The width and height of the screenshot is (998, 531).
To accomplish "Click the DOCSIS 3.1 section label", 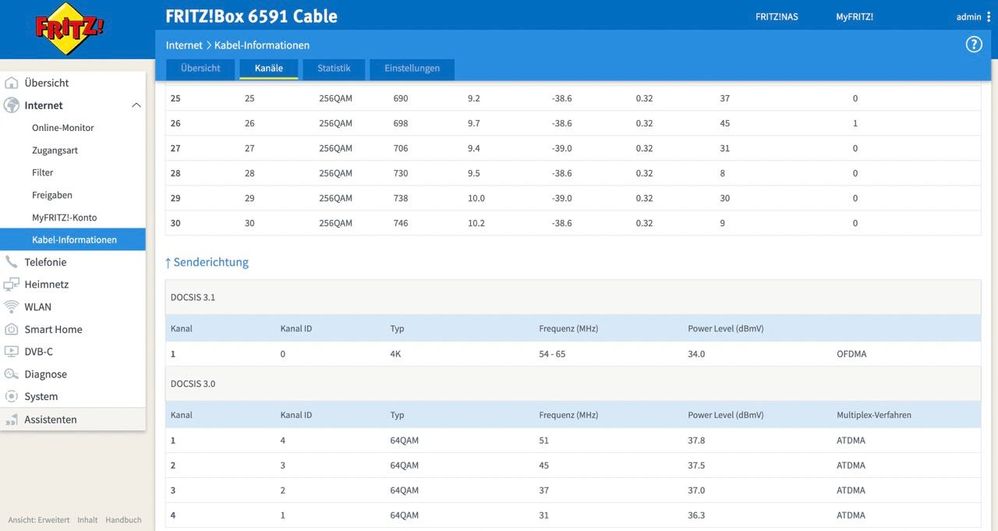I will point(193,297).
